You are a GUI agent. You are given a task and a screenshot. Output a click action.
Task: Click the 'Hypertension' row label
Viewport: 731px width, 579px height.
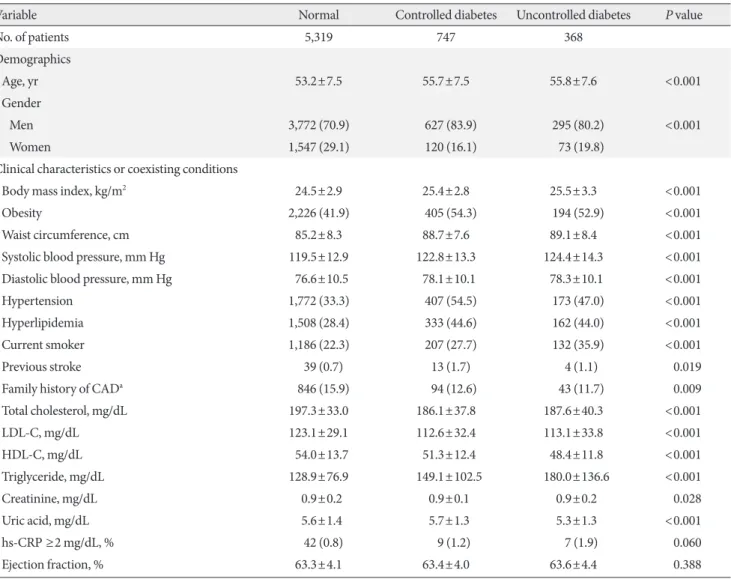pyautogui.click(x=37, y=302)
